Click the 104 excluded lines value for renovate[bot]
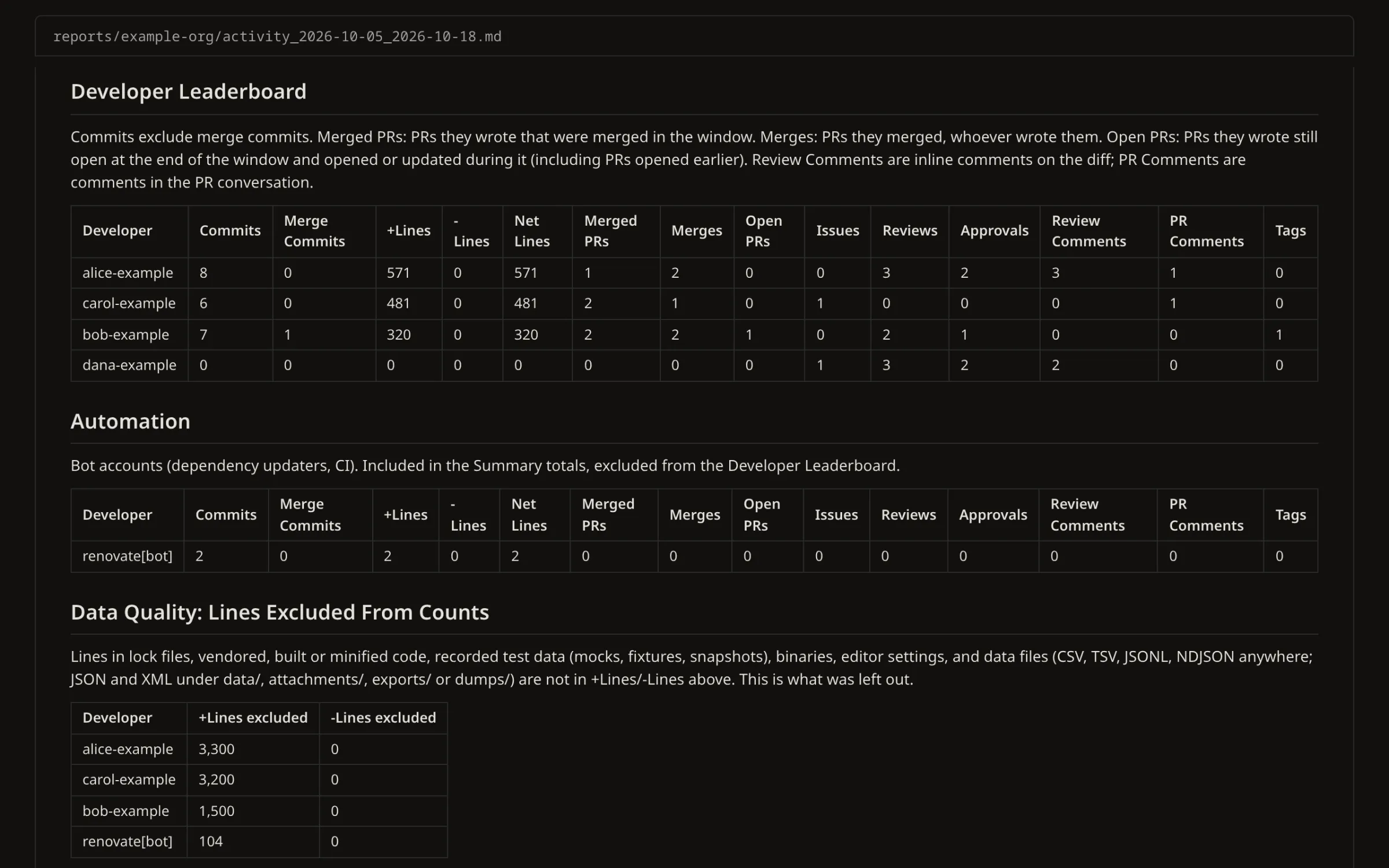 (x=211, y=841)
